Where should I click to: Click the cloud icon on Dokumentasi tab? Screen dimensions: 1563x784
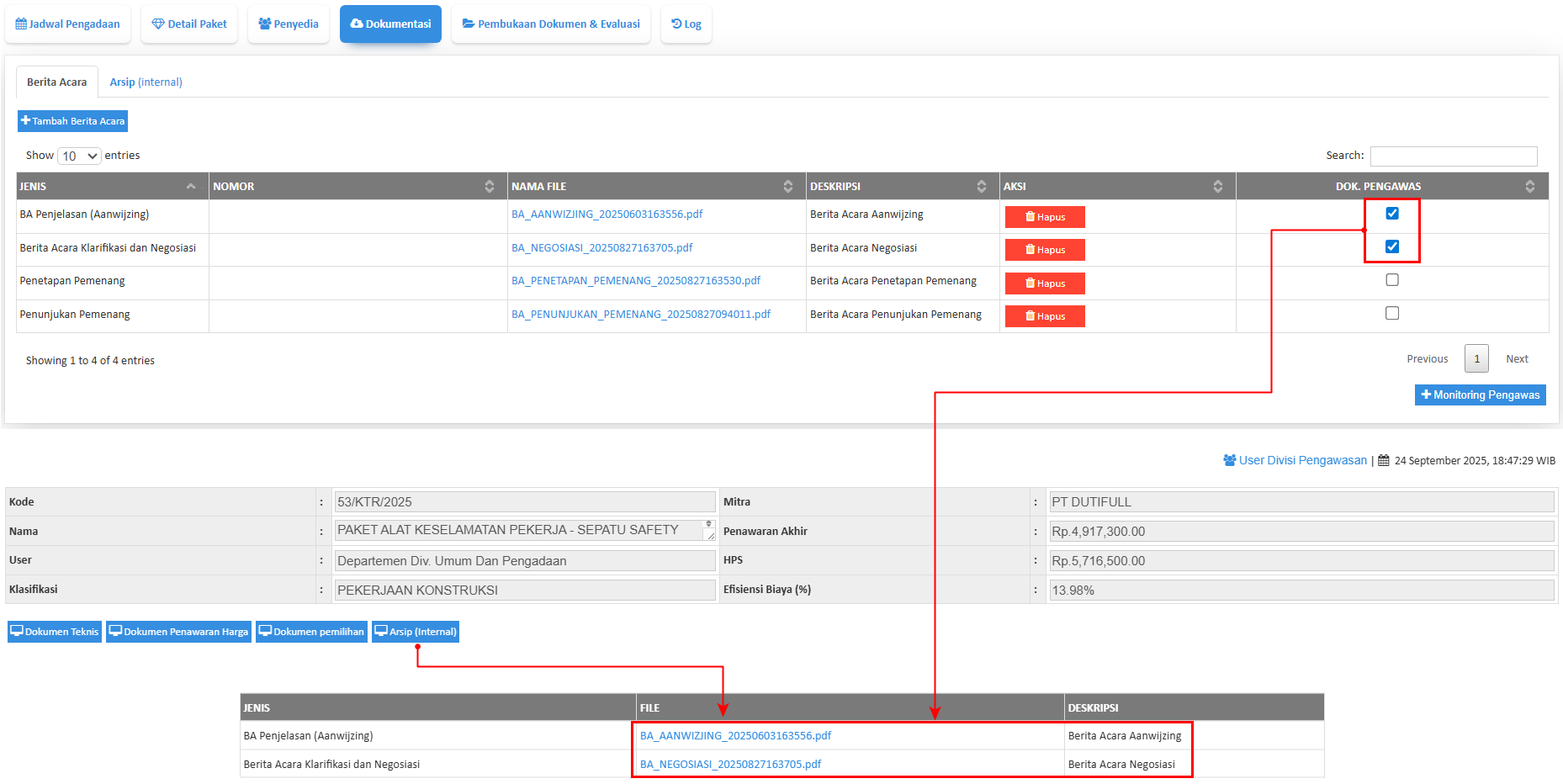357,24
